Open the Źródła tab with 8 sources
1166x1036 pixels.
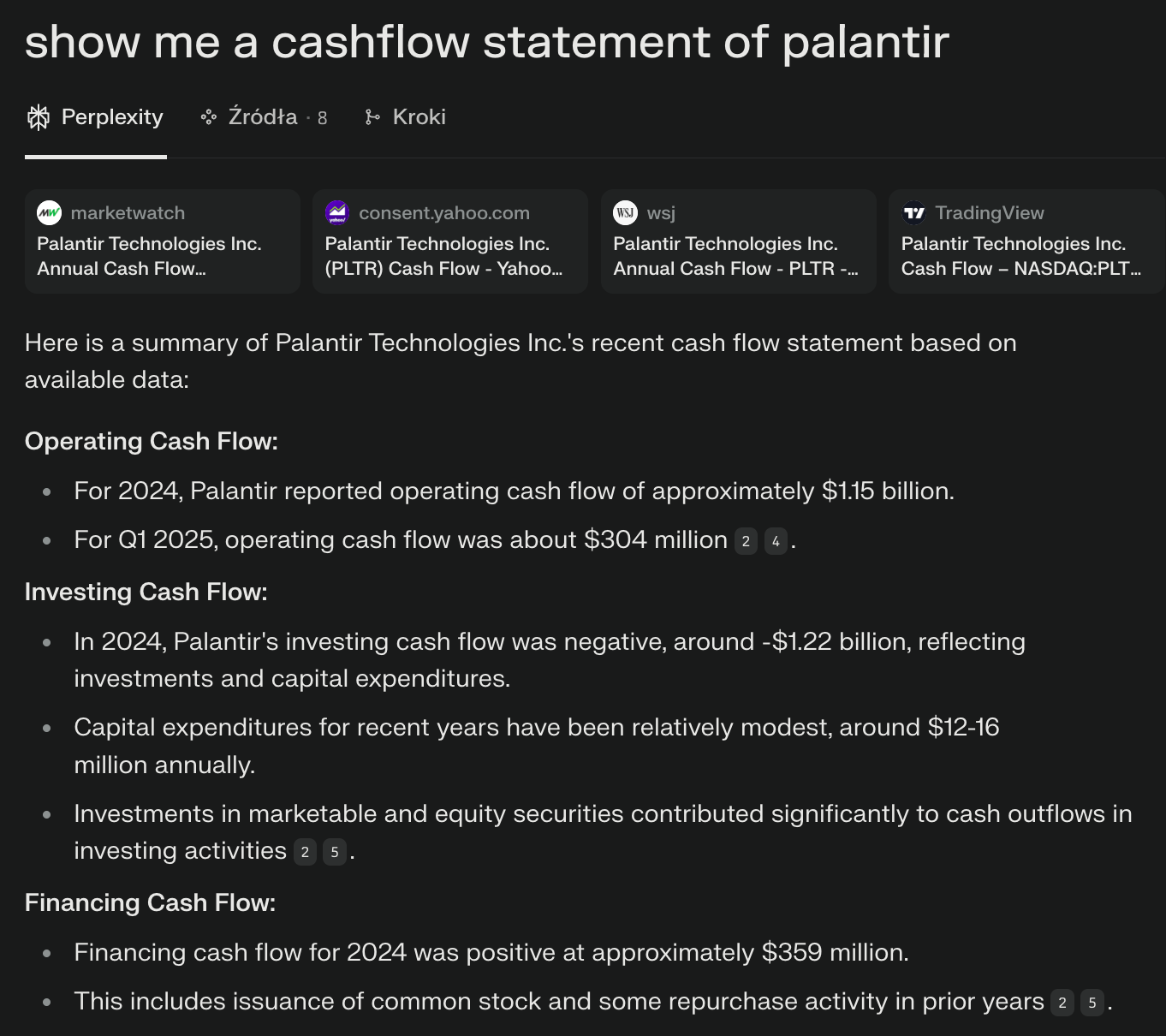point(264,117)
